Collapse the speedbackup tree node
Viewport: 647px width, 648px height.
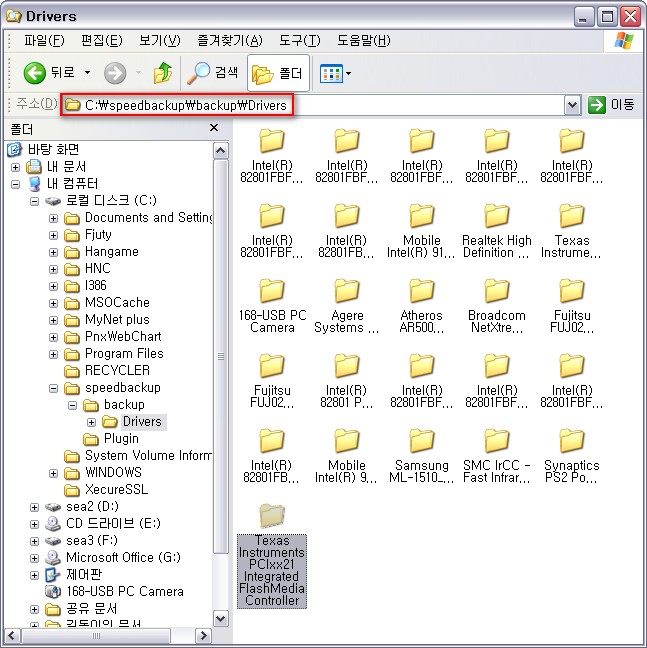coord(53,388)
